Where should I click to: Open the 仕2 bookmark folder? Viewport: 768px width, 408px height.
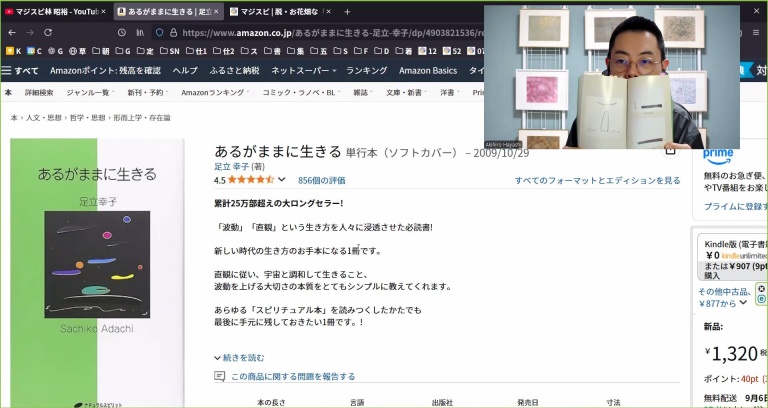pyautogui.click(x=223, y=51)
